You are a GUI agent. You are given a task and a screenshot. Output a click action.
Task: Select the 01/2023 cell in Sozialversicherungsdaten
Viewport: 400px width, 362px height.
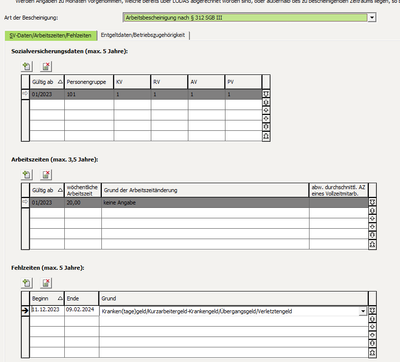point(47,94)
